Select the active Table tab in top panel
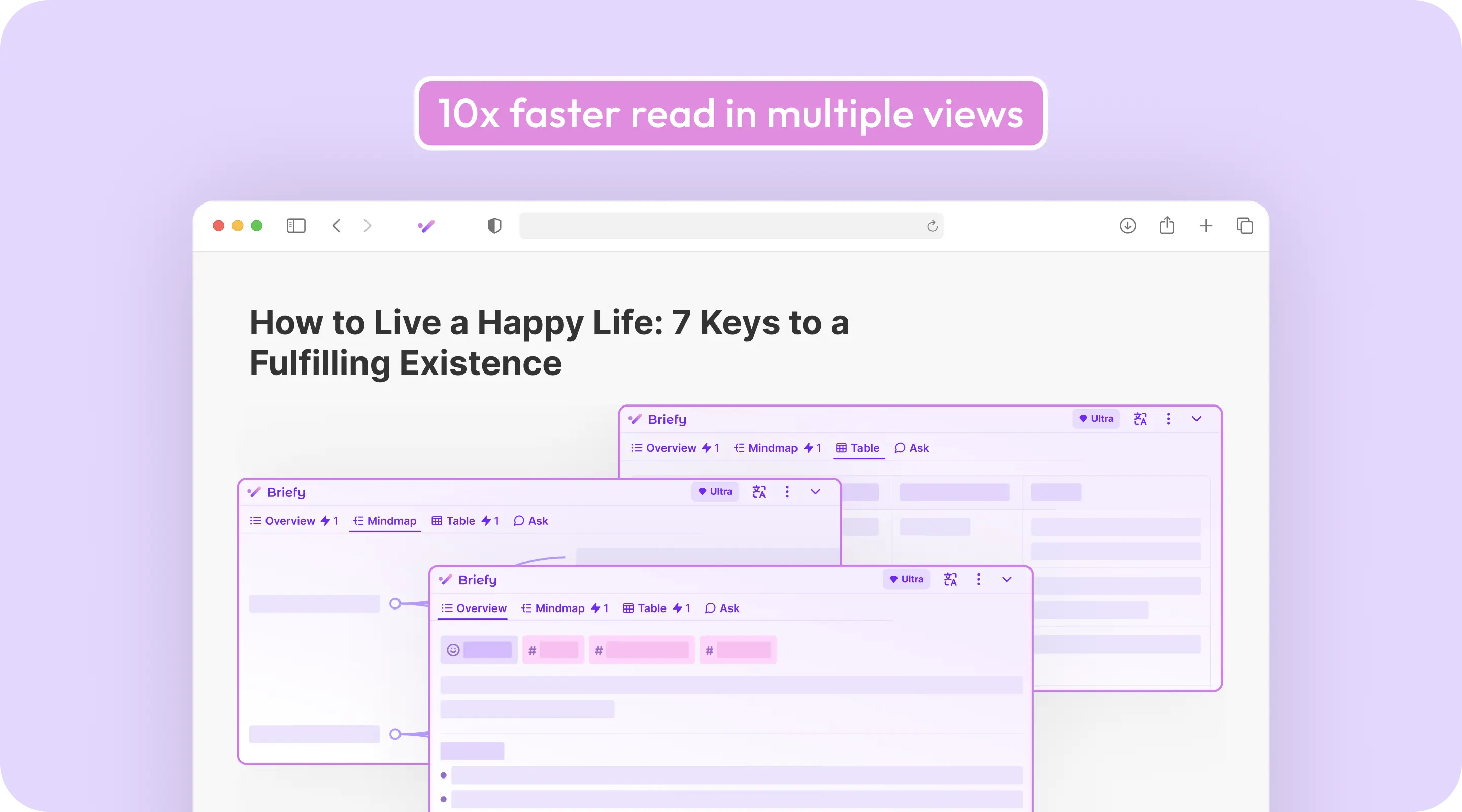 point(858,448)
